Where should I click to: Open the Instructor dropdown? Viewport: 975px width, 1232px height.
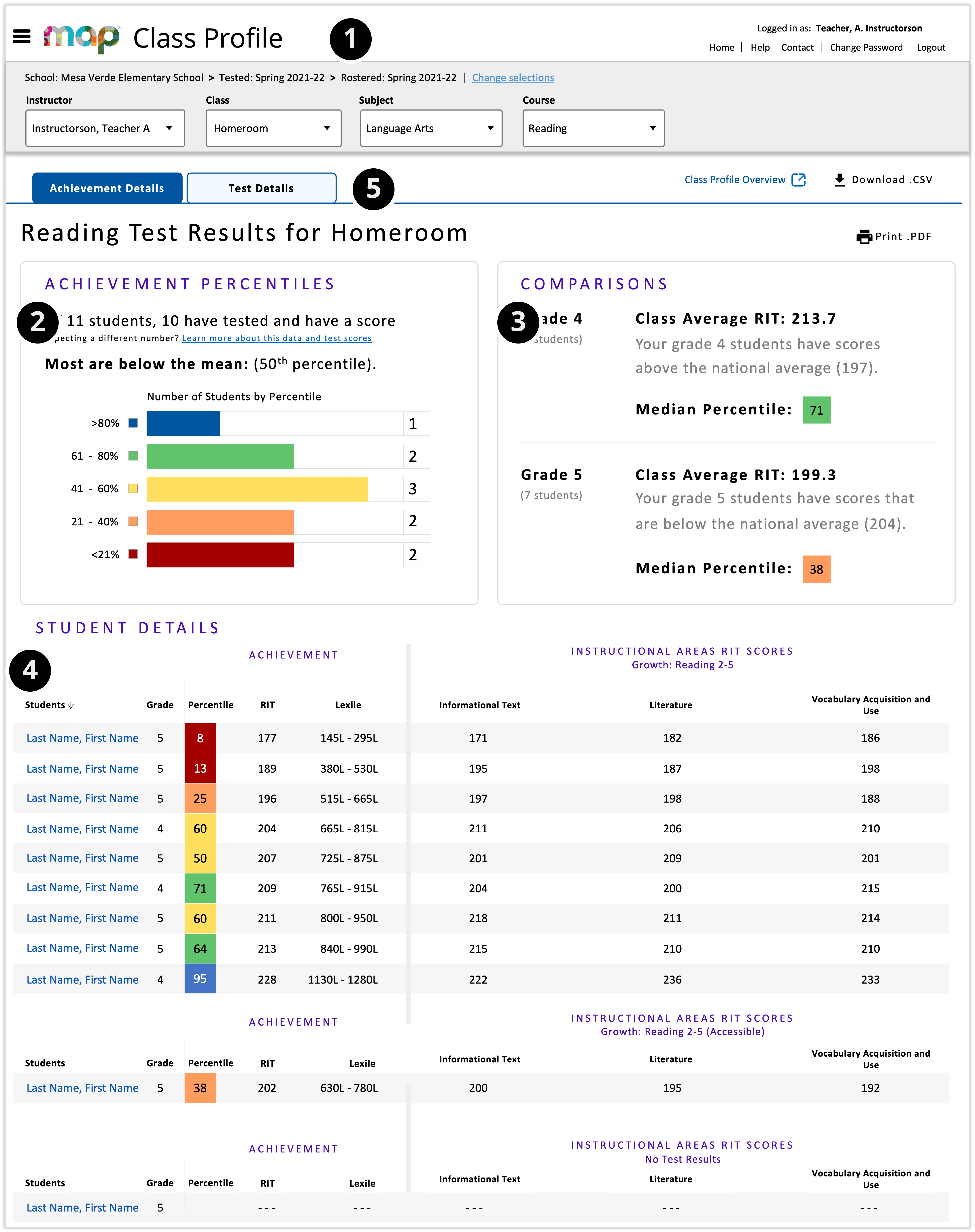tap(105, 129)
